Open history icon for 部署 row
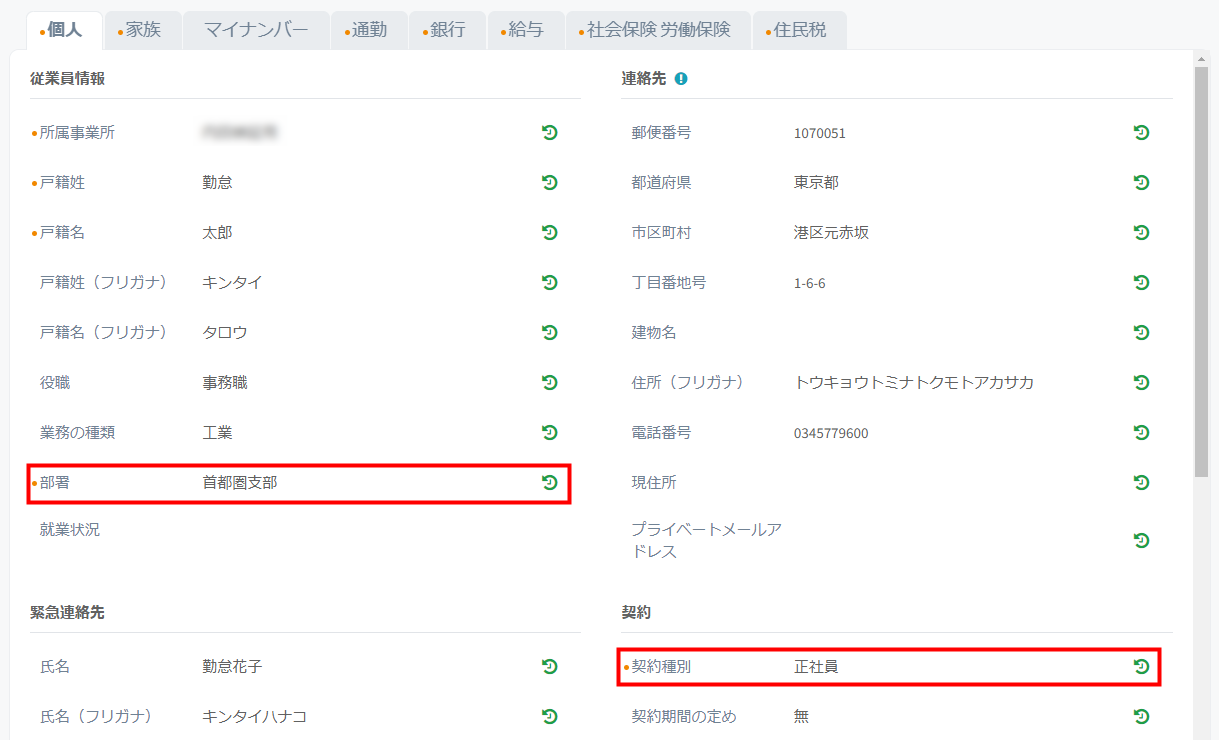Screen dimensions: 1219x740 pyautogui.click(x=549, y=482)
